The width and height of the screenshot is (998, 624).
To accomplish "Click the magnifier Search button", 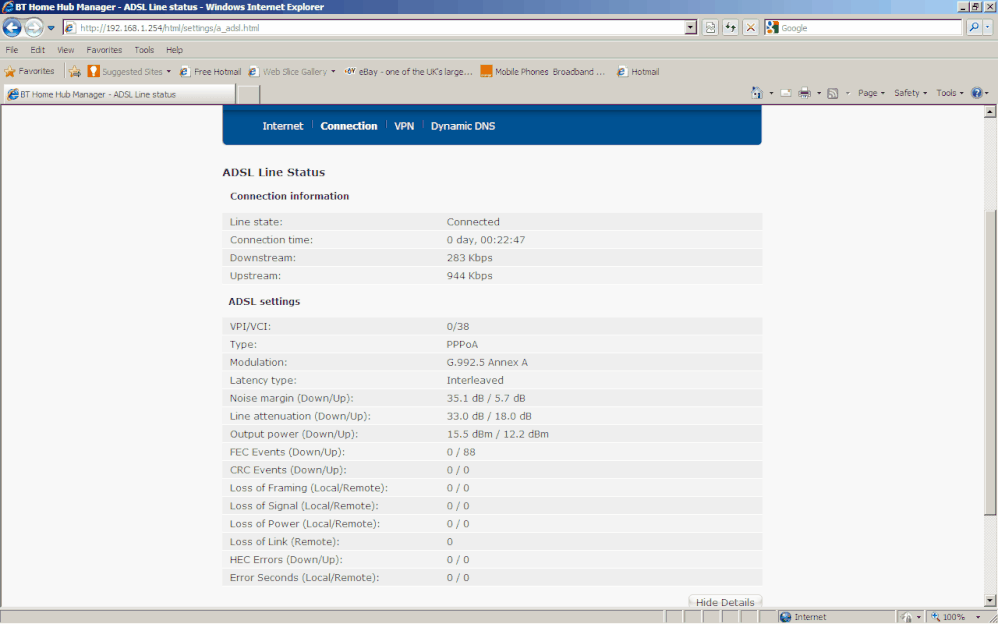I will pyautogui.click(x=974, y=28).
